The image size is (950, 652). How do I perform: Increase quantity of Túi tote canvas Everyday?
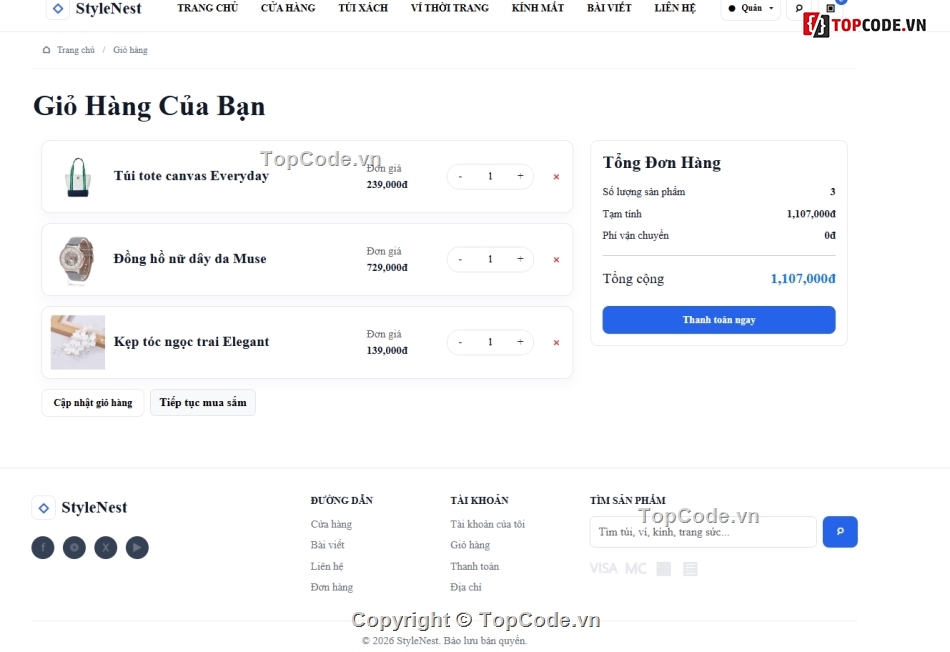[520, 176]
